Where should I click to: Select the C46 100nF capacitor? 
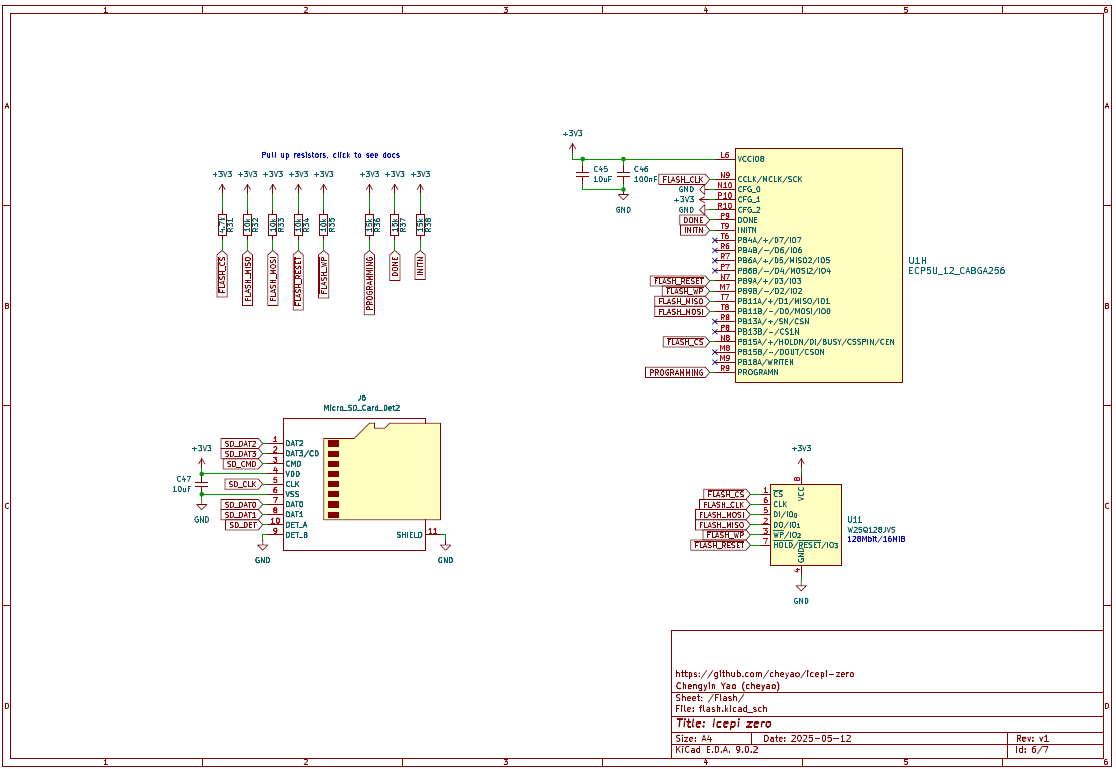[x=623, y=174]
